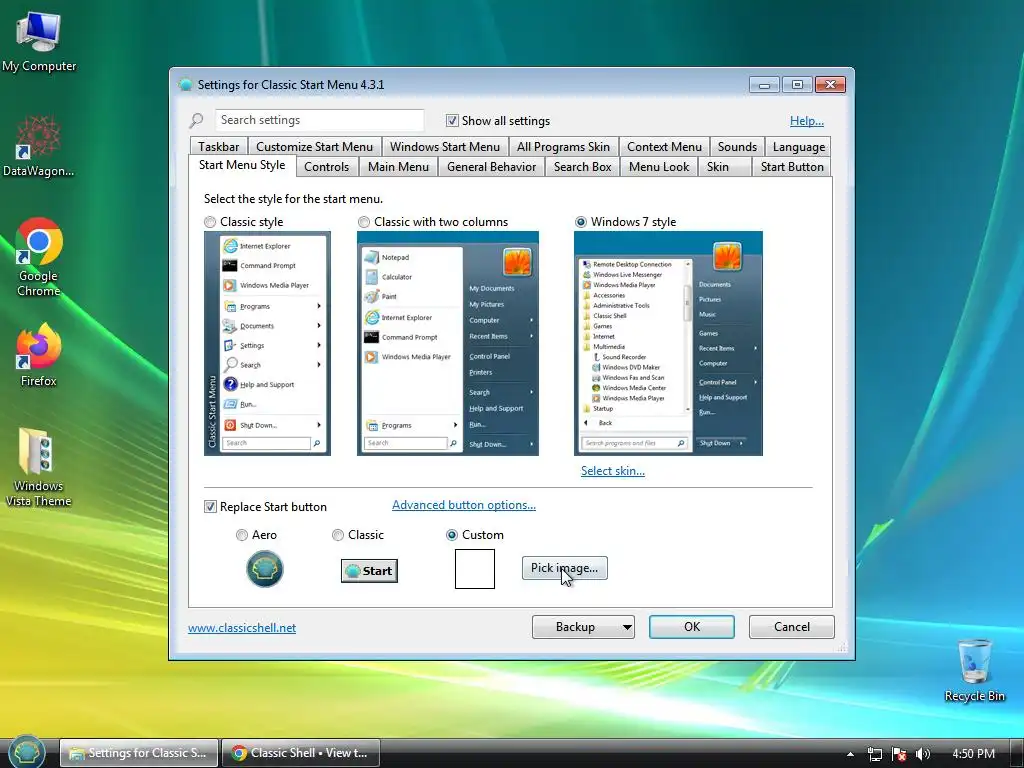This screenshot has height=768, width=1024.
Task: Open the Main Menu tab
Action: [398, 167]
